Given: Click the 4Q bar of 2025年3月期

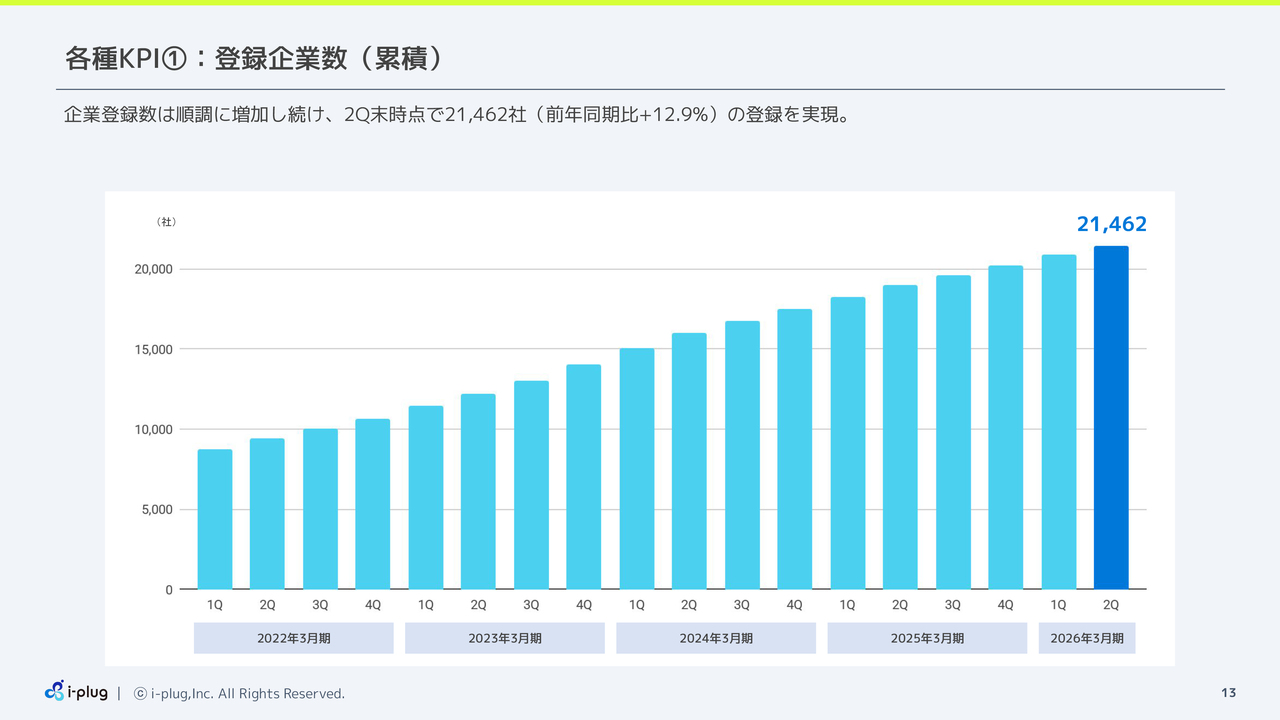Looking at the screenshot, I should [x=1005, y=427].
